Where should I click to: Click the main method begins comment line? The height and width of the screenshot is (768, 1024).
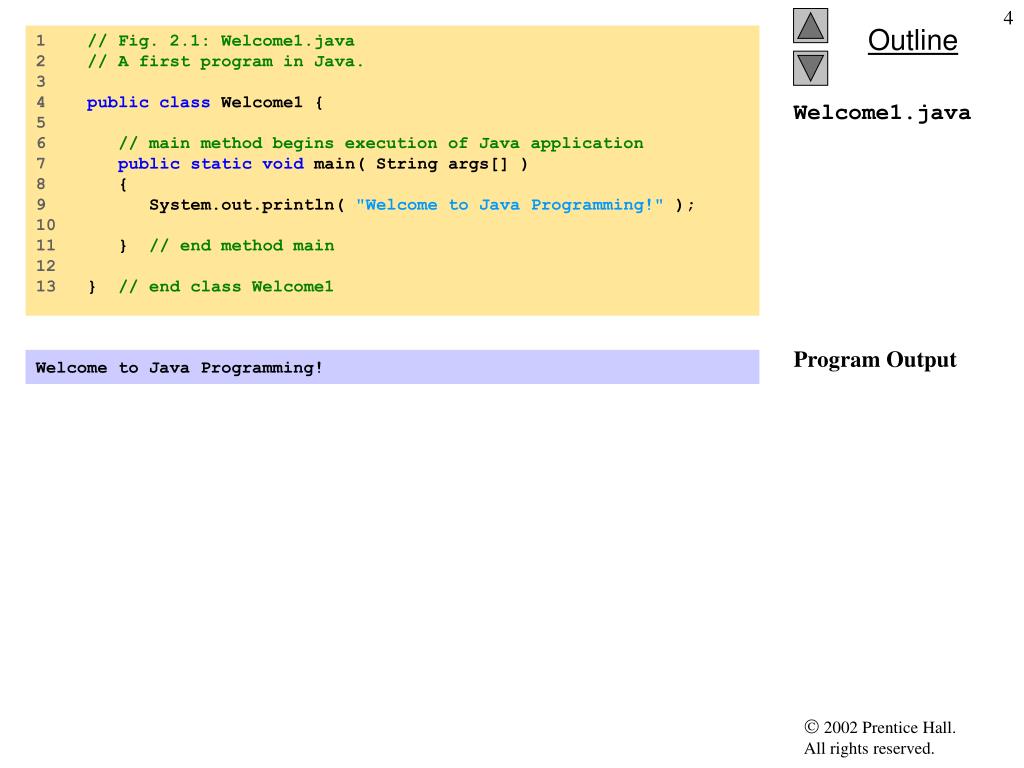coord(381,144)
